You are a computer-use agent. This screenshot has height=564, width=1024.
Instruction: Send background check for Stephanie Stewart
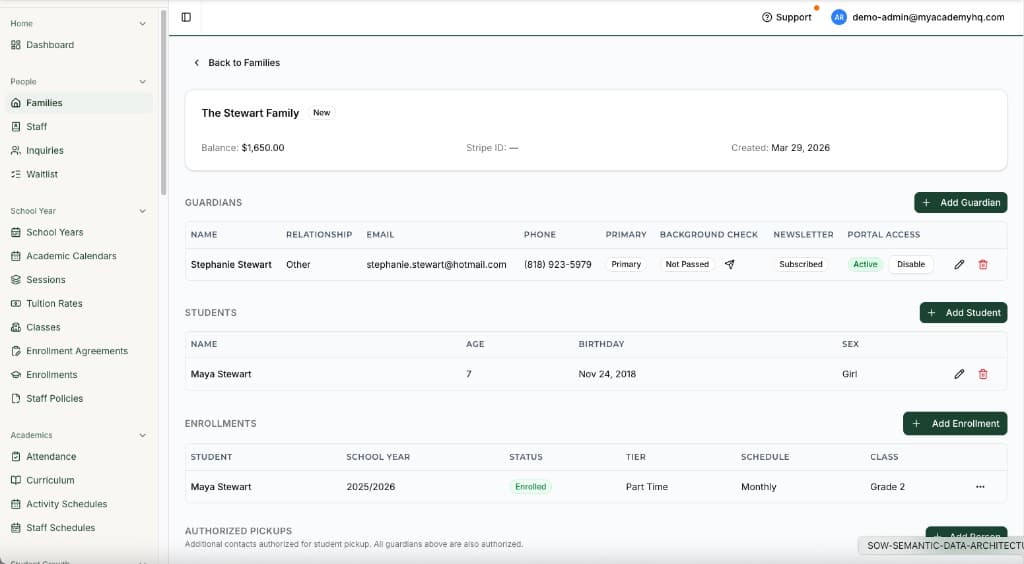[729, 264]
